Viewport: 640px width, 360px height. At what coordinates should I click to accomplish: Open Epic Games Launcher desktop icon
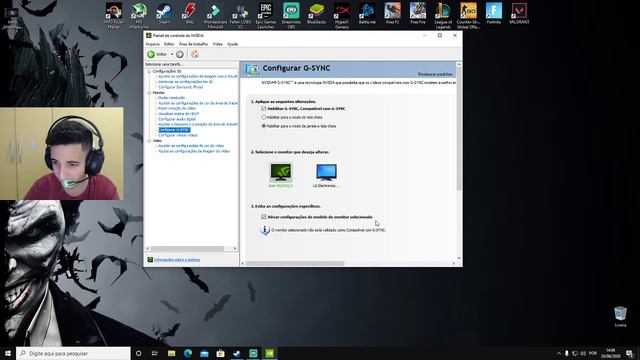[x=266, y=16]
